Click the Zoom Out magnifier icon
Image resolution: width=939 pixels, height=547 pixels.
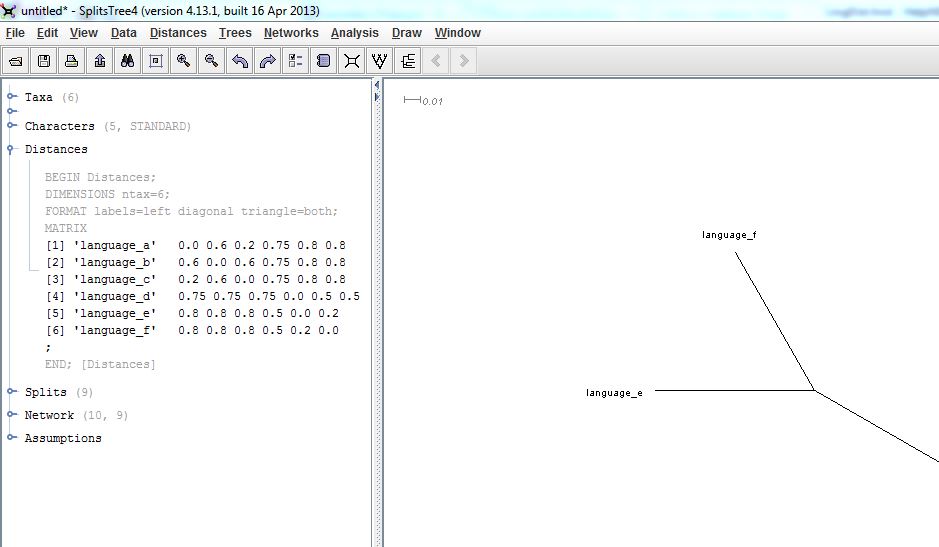211,61
